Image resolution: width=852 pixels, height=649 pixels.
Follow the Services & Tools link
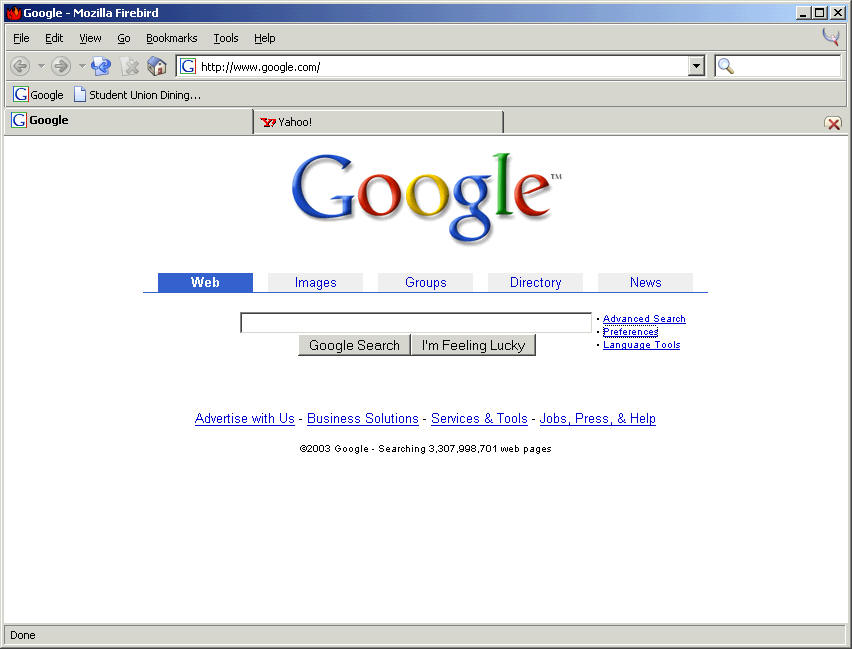[479, 419]
